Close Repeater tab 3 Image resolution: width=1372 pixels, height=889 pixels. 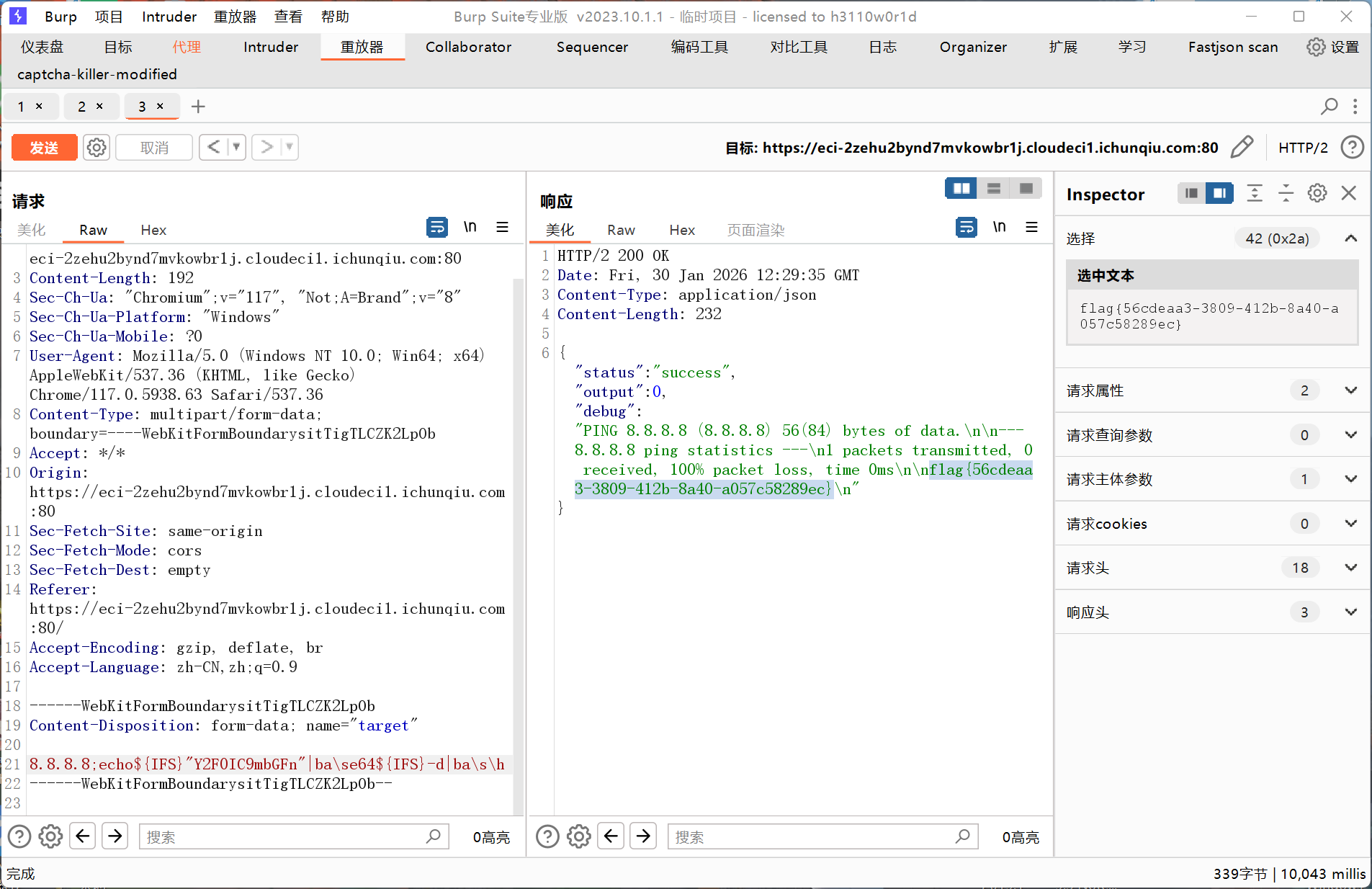(160, 106)
